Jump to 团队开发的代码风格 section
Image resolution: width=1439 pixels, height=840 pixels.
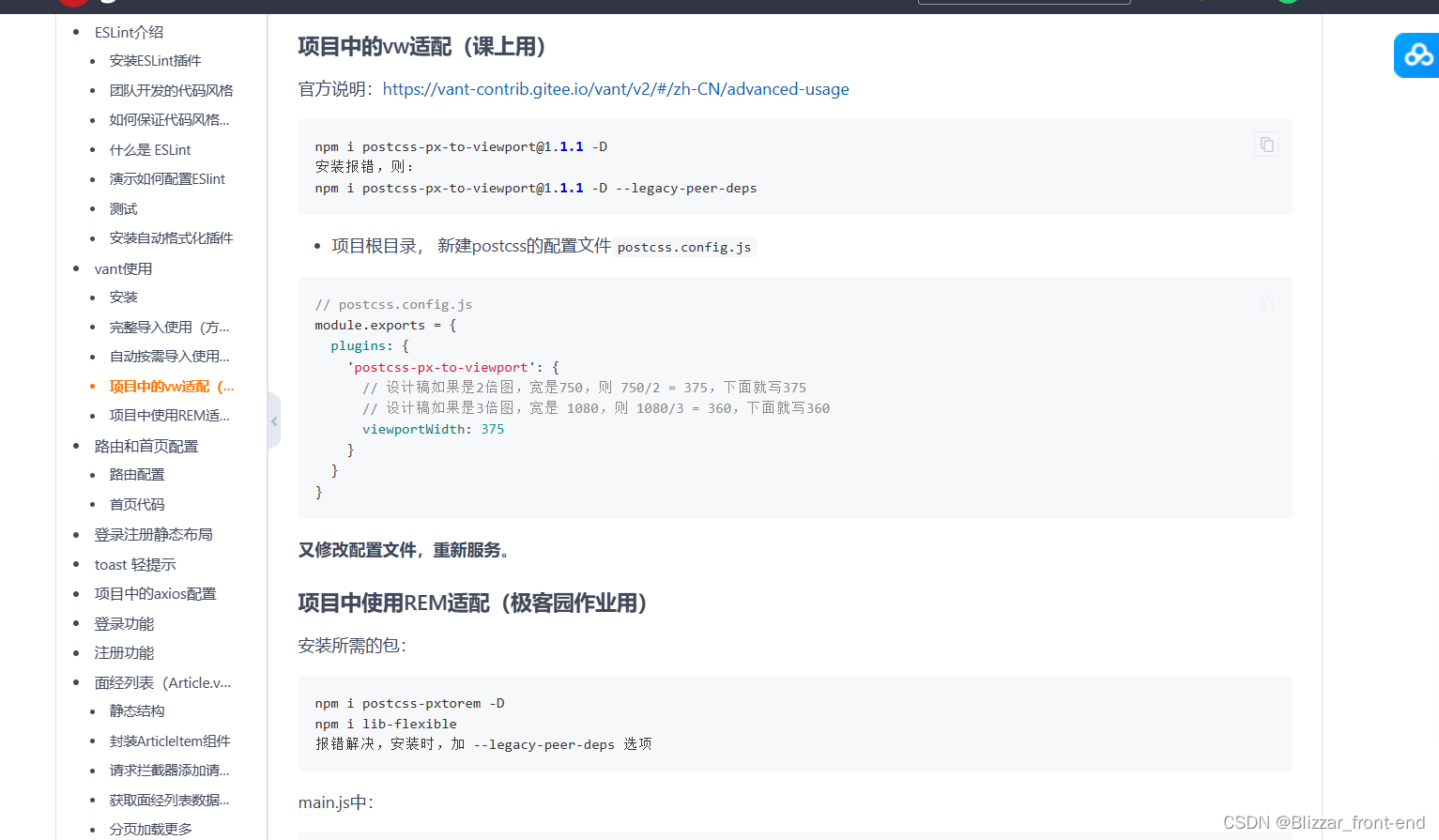171,90
